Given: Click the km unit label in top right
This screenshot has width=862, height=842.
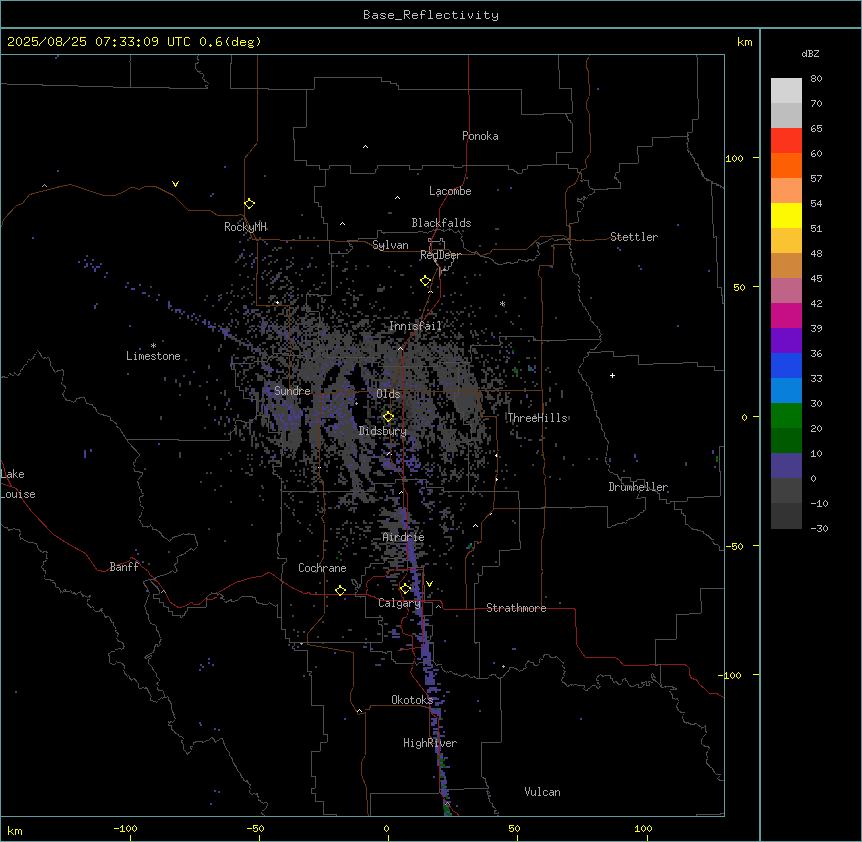Looking at the screenshot, I should tap(744, 42).
